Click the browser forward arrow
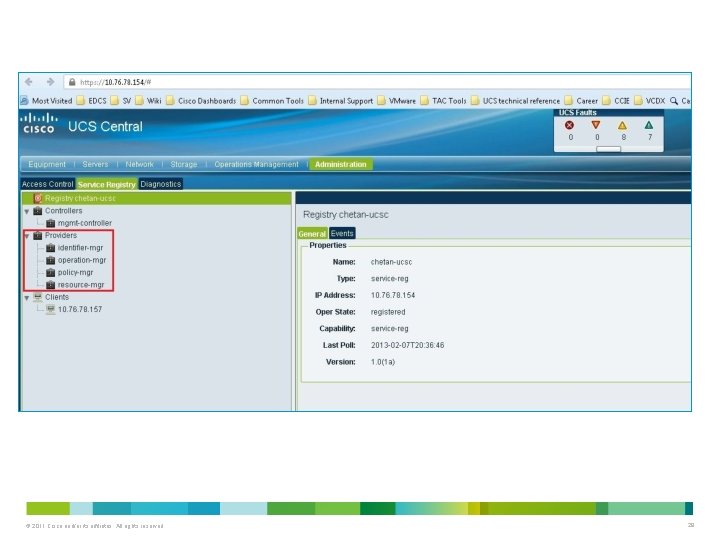The height and width of the screenshot is (540, 720). [x=50, y=82]
